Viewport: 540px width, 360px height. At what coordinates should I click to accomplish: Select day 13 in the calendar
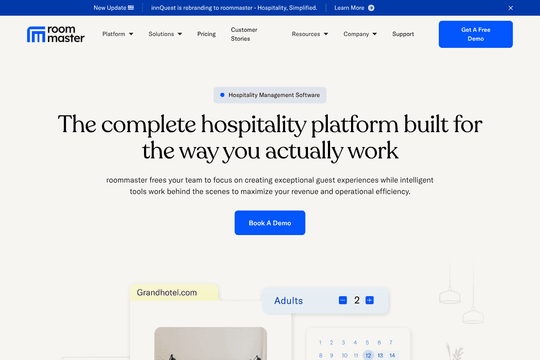tap(380, 355)
